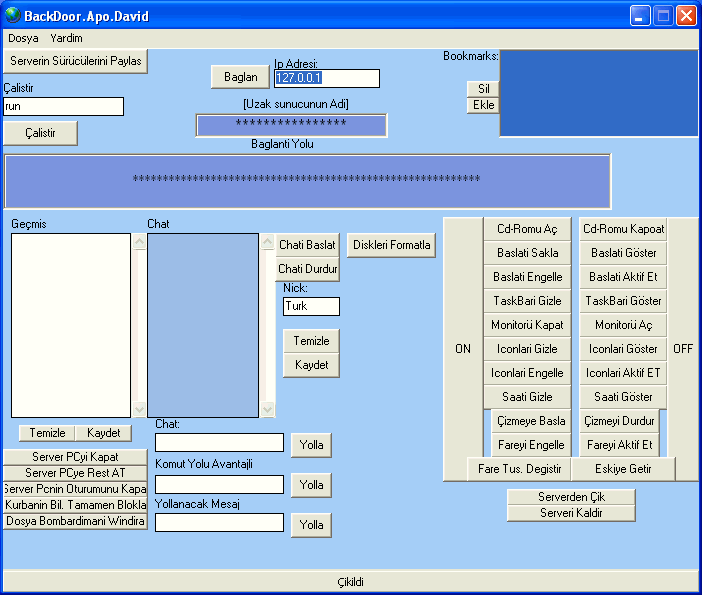The height and width of the screenshot is (595, 702).
Task: Click into the Ip Adresi field
Action: pos(326,78)
